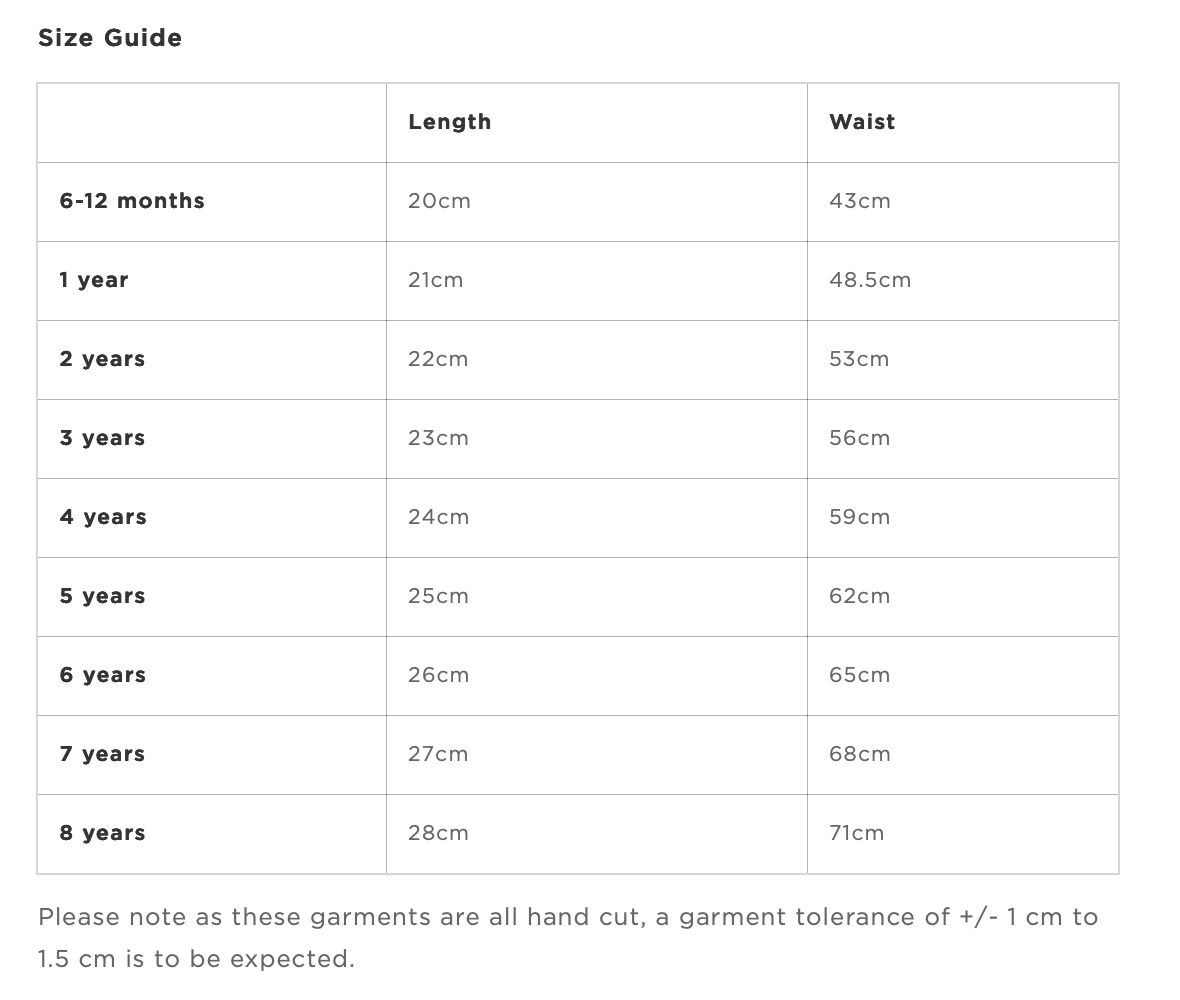
Task: Click the 5 years row label
Action: (x=102, y=596)
